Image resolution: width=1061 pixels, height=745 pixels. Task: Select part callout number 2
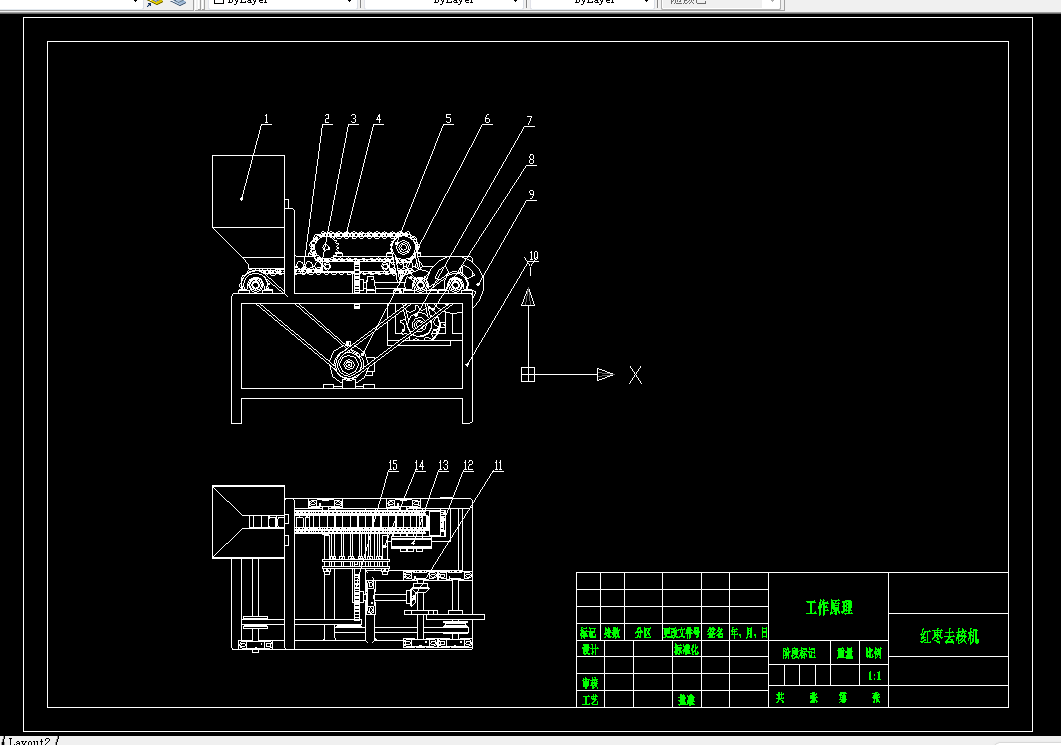(328, 119)
